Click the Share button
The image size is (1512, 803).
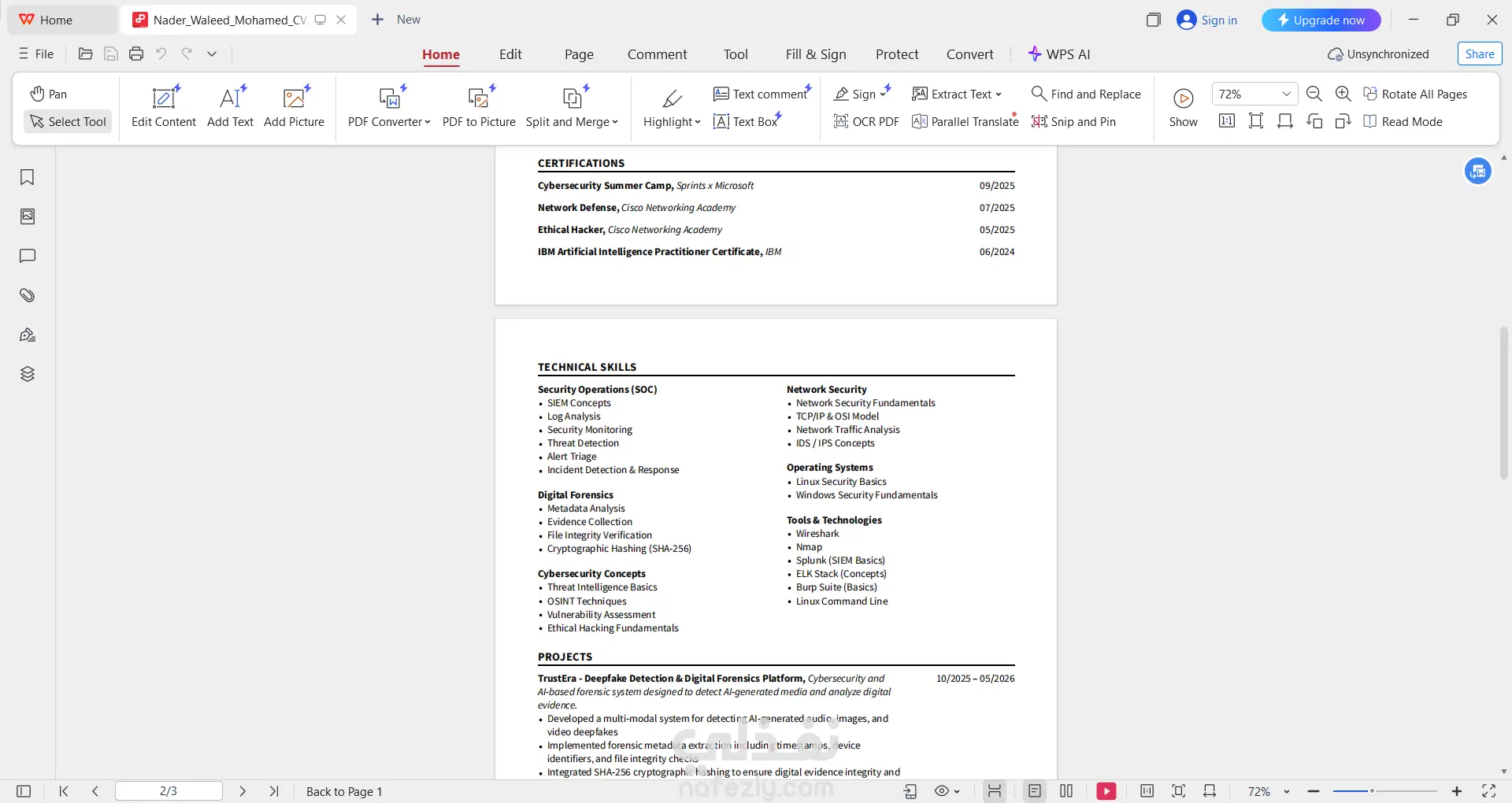coord(1480,54)
